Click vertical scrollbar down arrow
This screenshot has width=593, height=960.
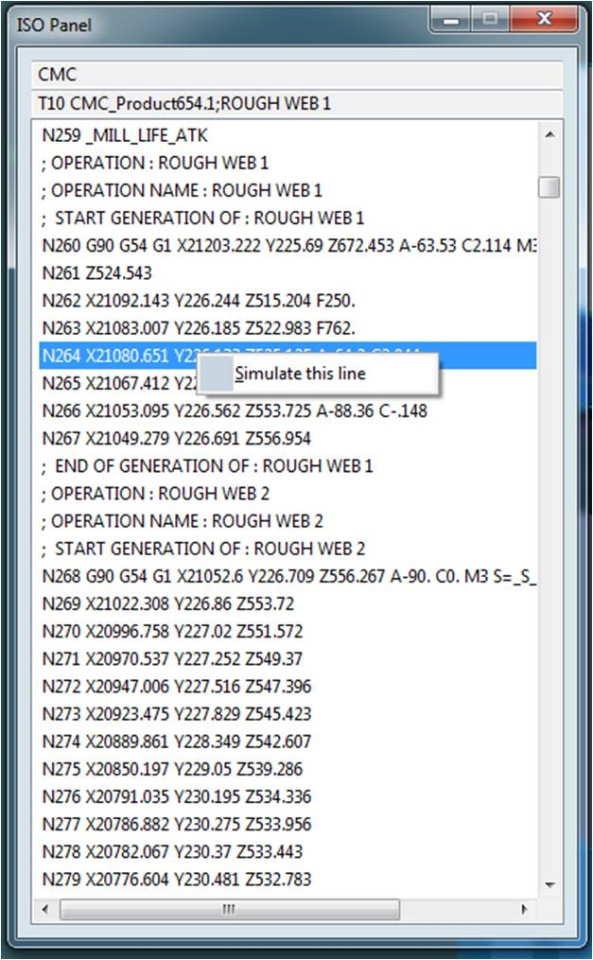tap(550, 885)
